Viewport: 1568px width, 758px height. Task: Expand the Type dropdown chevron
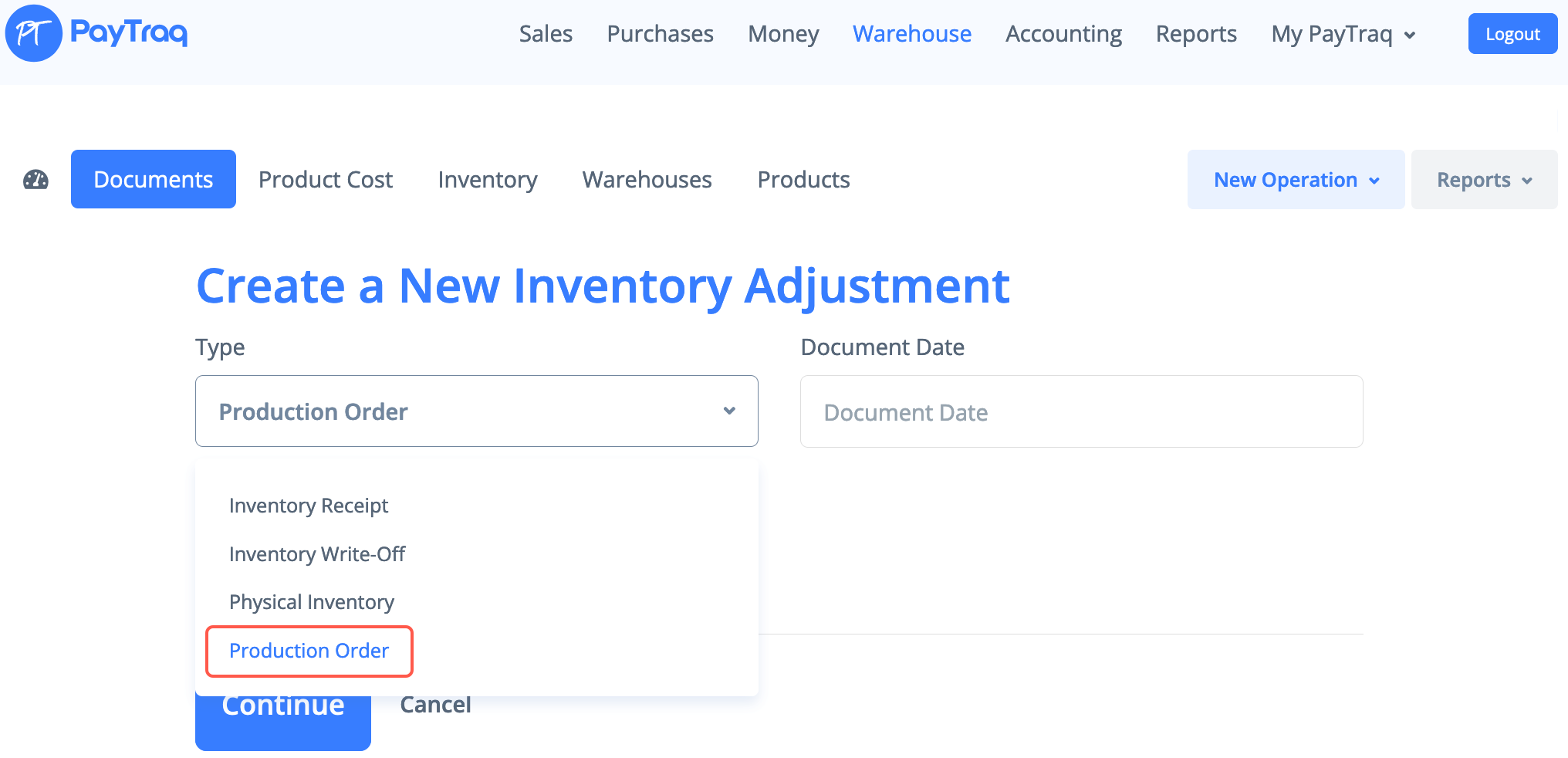(728, 411)
